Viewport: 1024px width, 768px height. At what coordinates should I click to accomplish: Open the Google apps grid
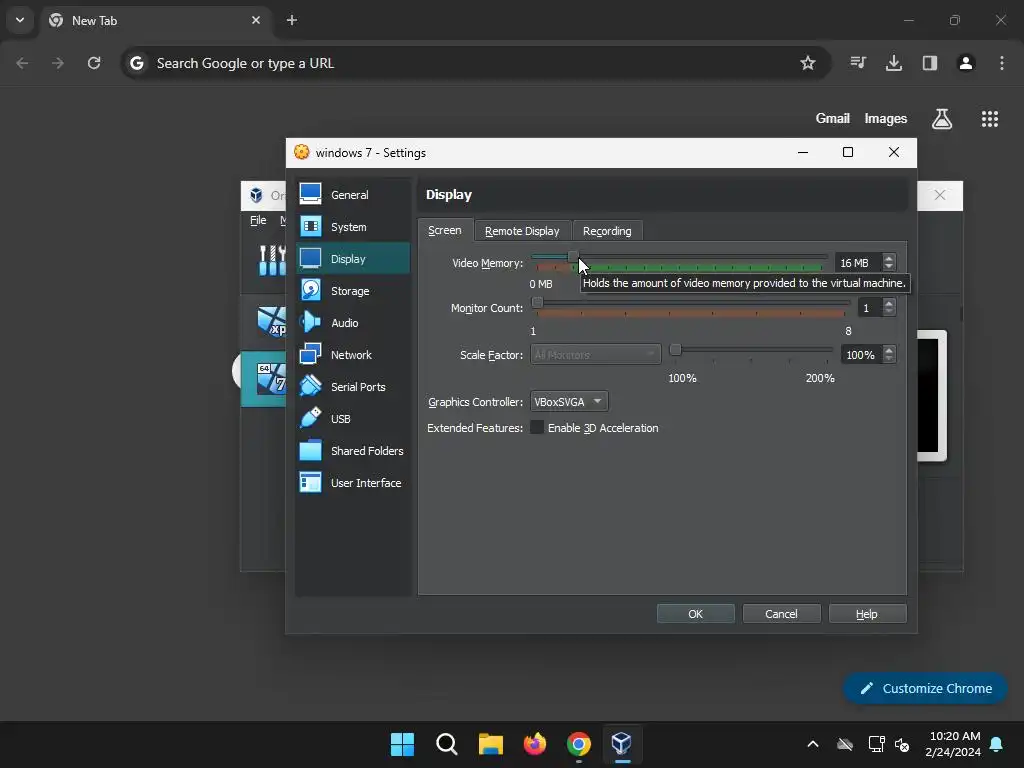pyautogui.click(x=989, y=119)
